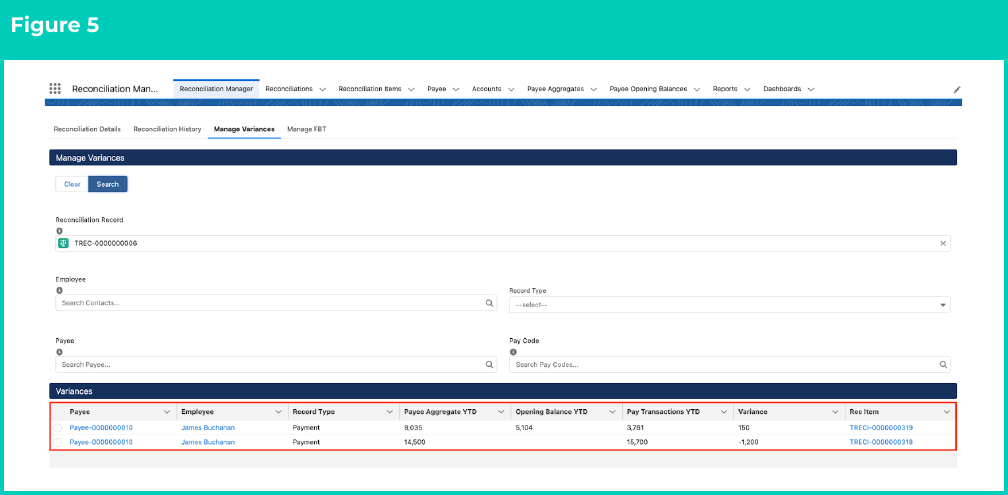Open the Accounts nav tab
This screenshot has width=1008, height=495.
point(487,89)
